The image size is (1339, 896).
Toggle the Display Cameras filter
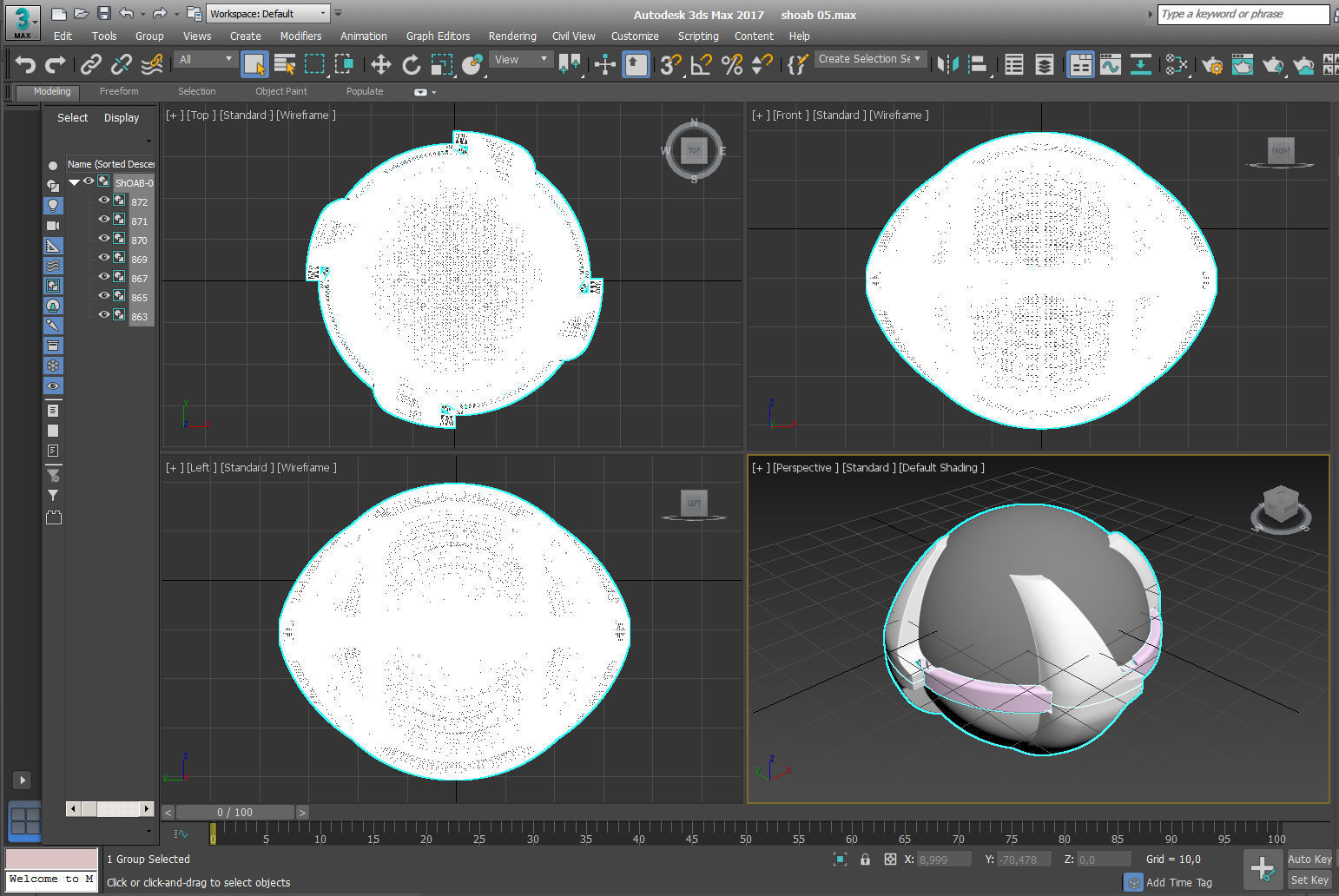pos(53,226)
